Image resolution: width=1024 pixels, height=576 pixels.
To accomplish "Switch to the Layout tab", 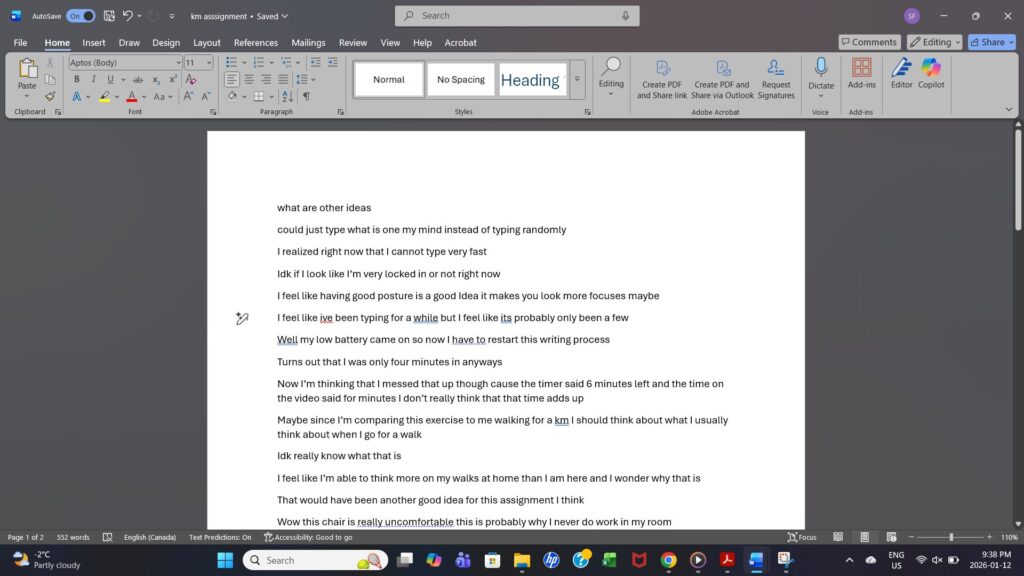I will click(x=207, y=43).
